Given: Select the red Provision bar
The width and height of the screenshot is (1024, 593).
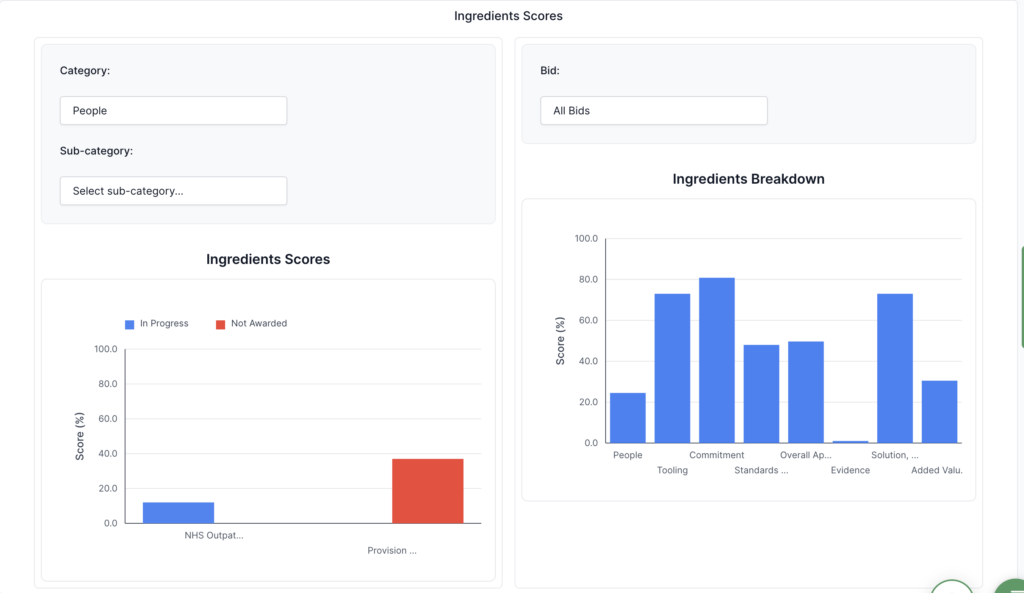Looking at the screenshot, I should click(427, 491).
